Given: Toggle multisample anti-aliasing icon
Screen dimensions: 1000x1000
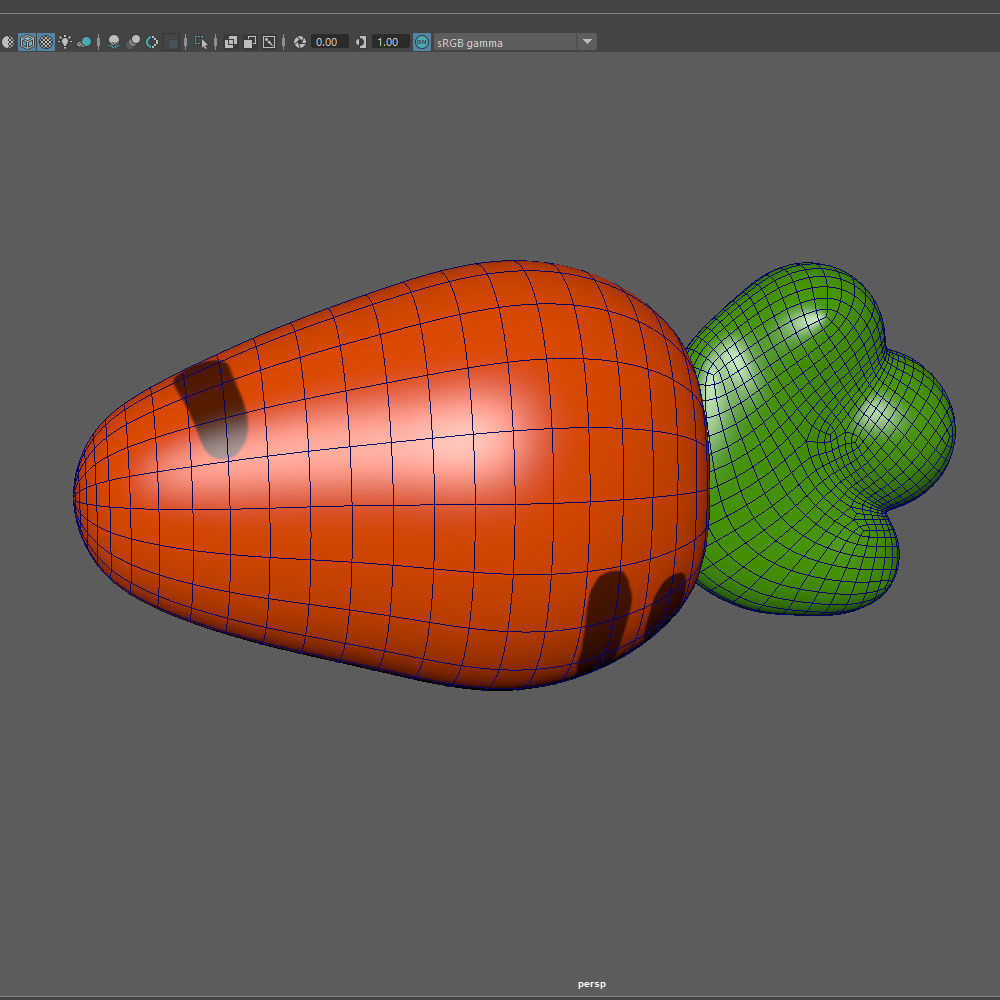Looking at the screenshot, I should (x=152, y=42).
